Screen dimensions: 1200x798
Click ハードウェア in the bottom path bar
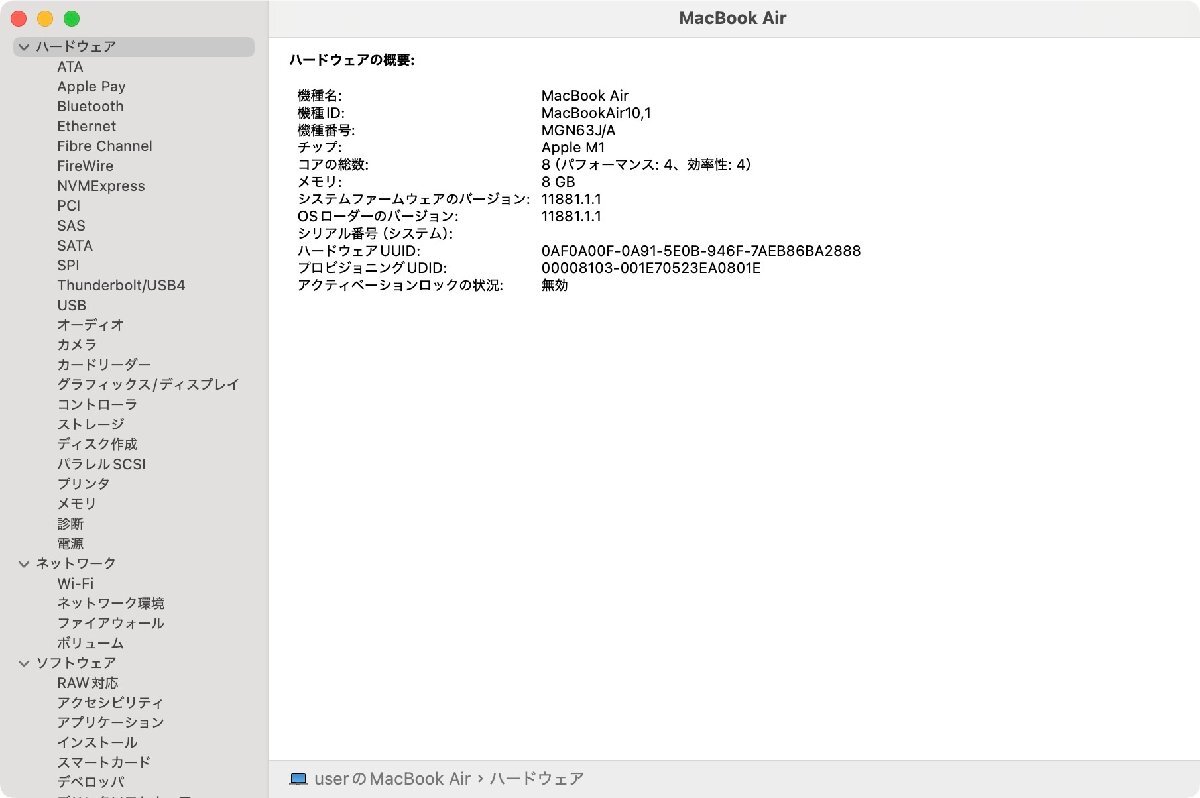536,778
